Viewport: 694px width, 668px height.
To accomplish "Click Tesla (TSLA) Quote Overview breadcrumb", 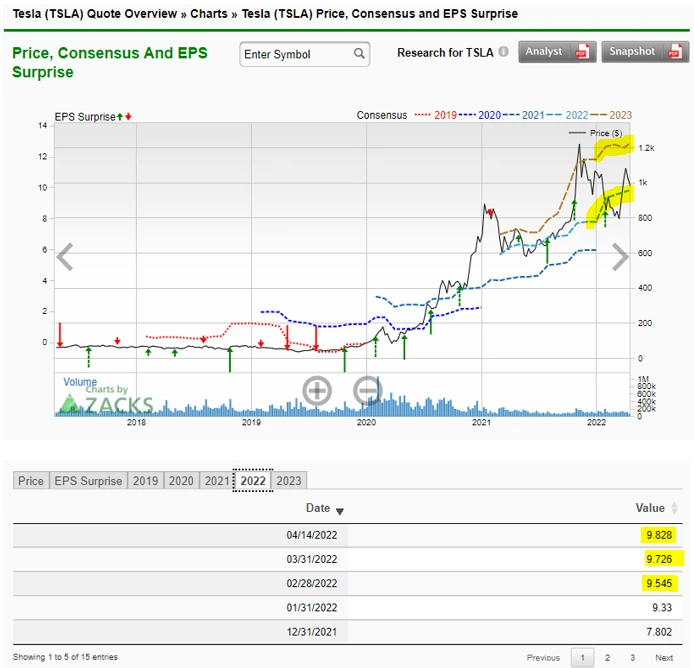I will coord(95,14).
